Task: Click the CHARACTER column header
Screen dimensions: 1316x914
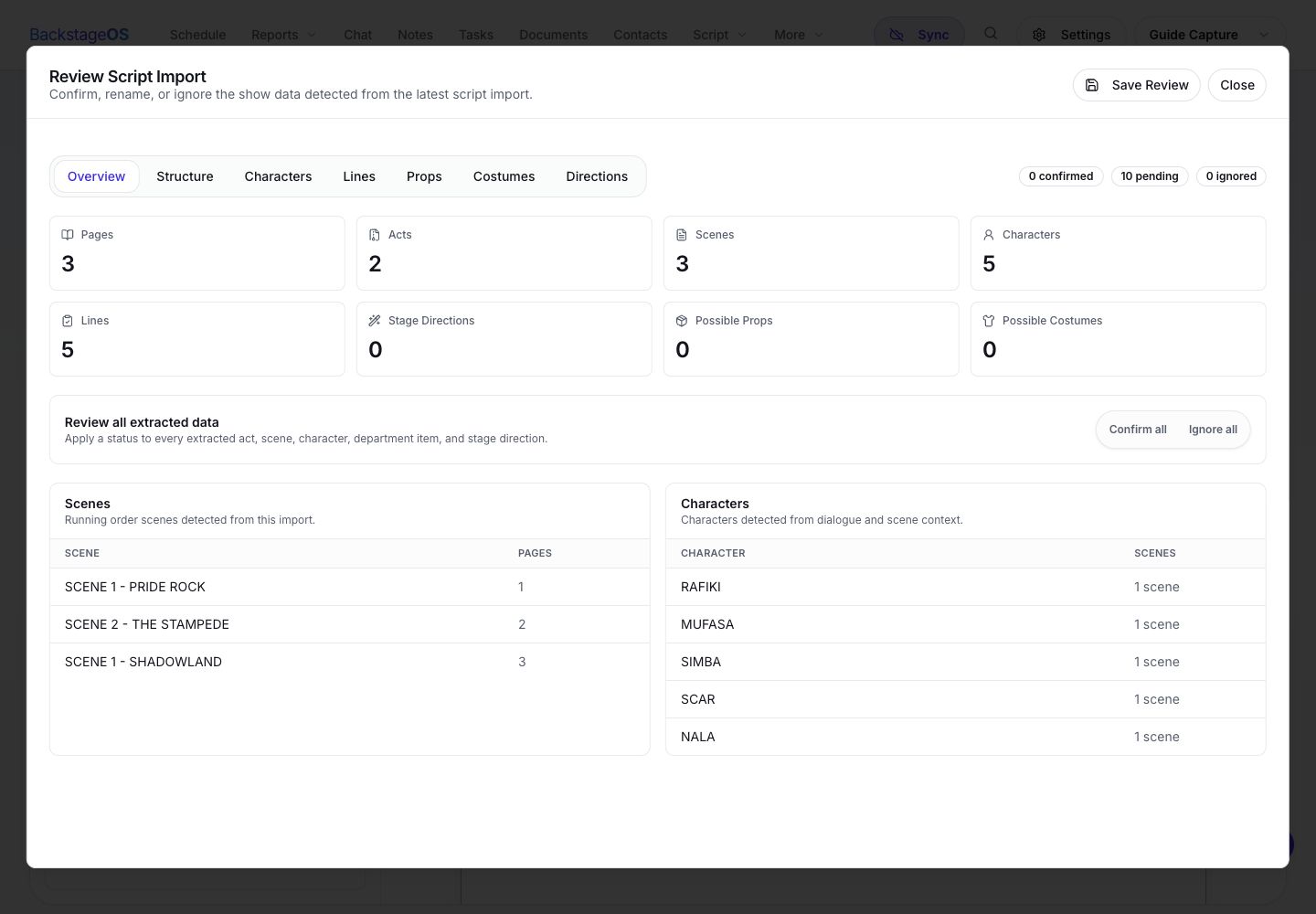Action: [713, 553]
